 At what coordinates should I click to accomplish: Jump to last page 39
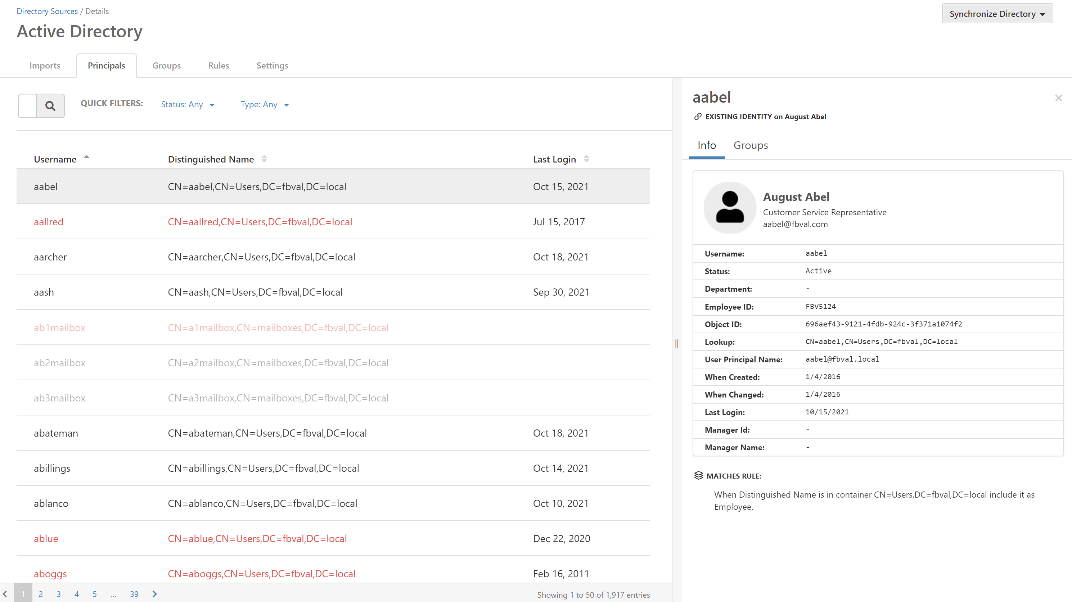(x=134, y=594)
